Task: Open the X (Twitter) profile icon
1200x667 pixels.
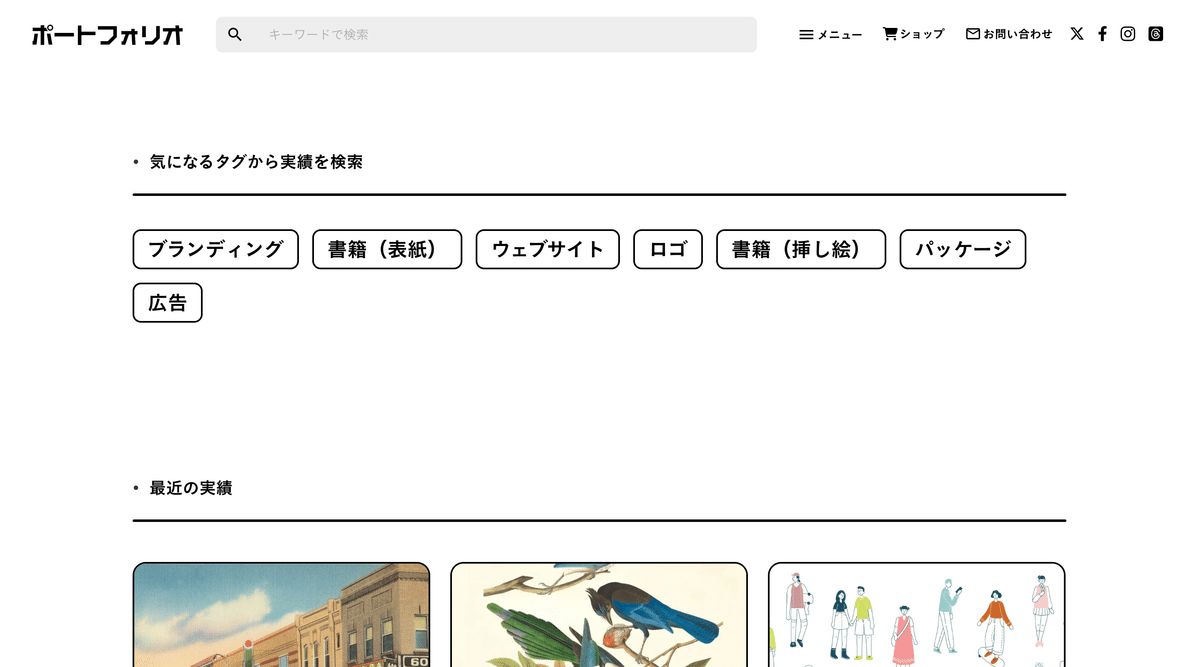Action: coord(1077,34)
